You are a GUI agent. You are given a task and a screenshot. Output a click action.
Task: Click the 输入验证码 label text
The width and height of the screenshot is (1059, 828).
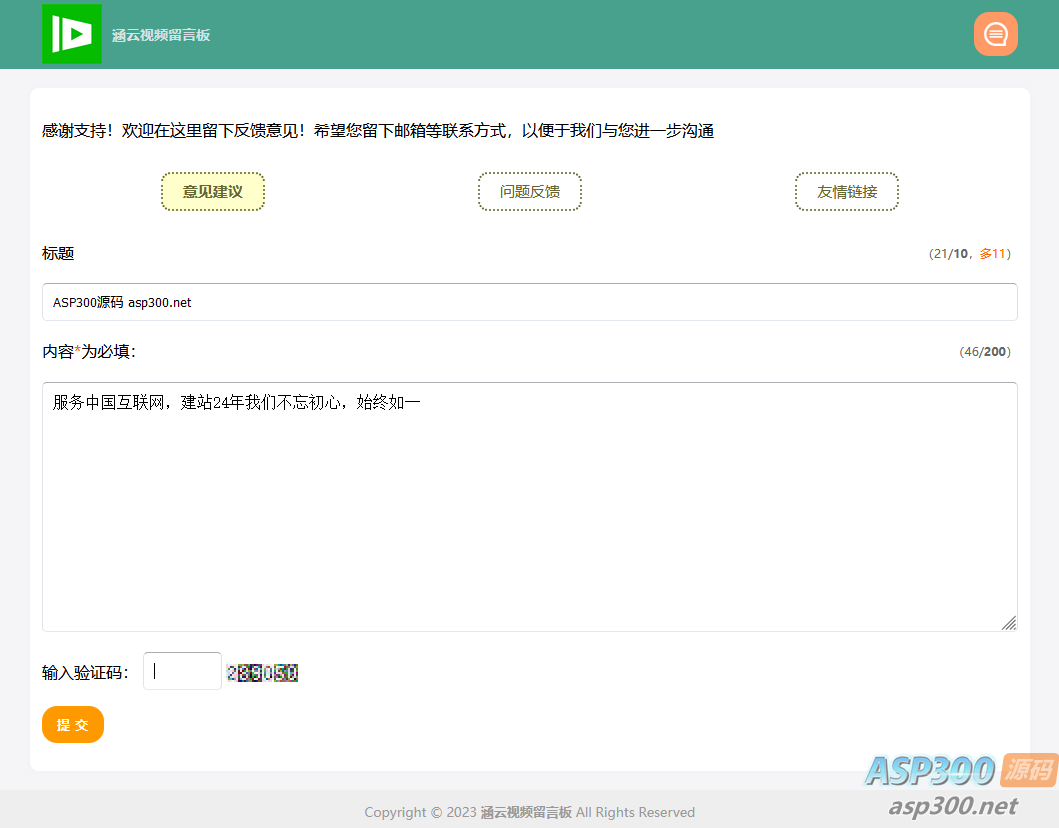85,673
